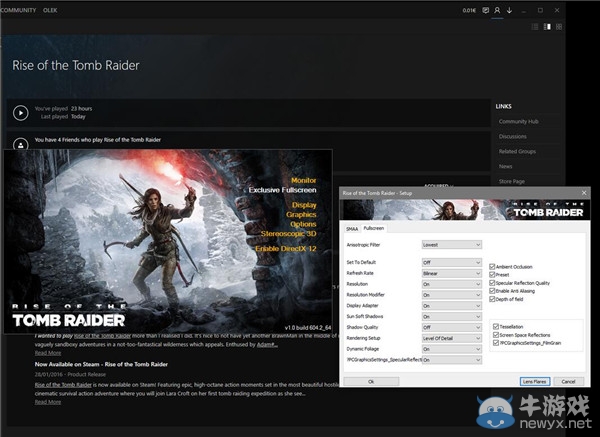The height and width of the screenshot is (437, 600).
Task: Maximize the Steam window
Action: coord(540,10)
